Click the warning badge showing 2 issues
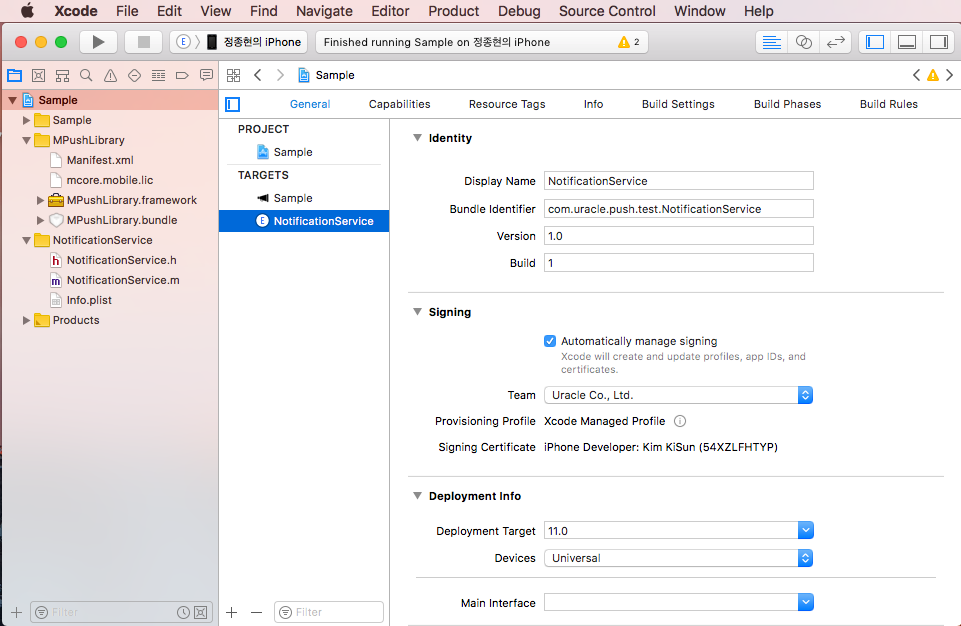This screenshot has width=961, height=626. click(x=629, y=42)
